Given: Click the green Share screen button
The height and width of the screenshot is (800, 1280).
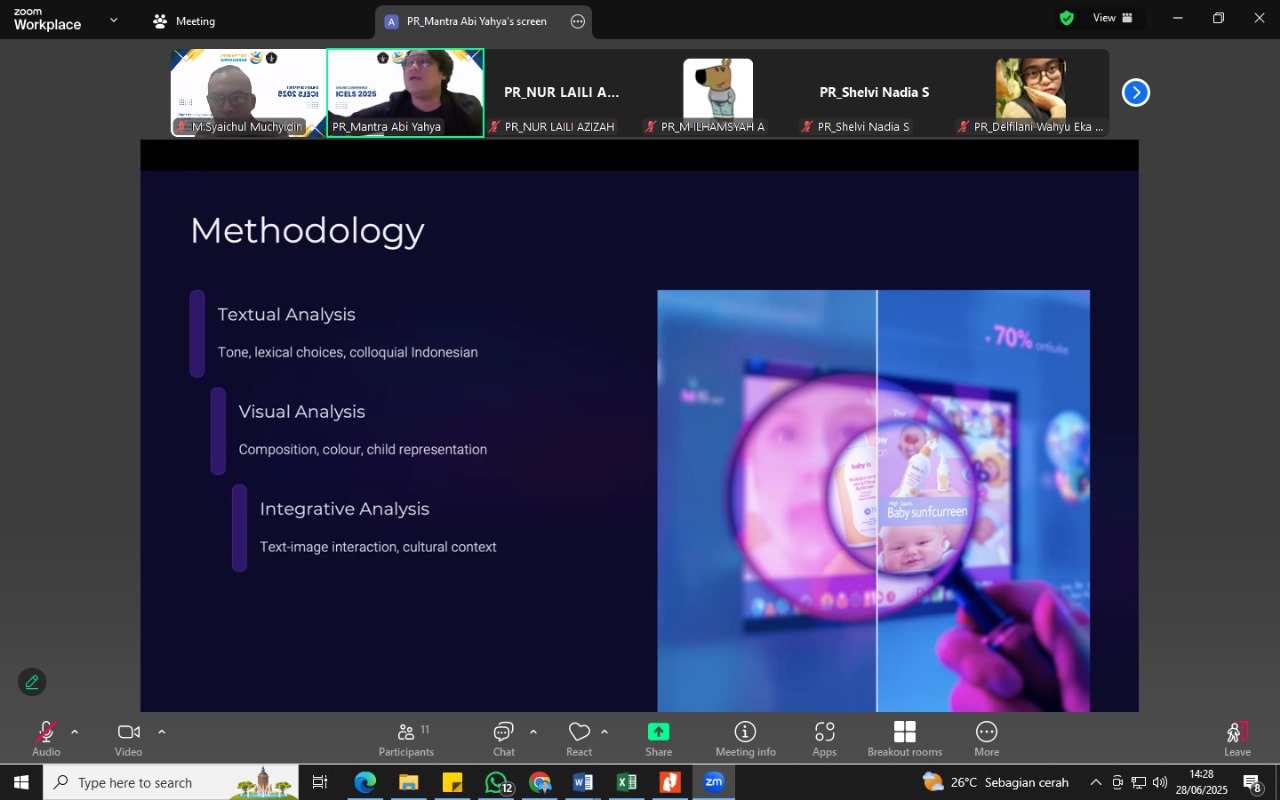Looking at the screenshot, I should click(658, 739).
